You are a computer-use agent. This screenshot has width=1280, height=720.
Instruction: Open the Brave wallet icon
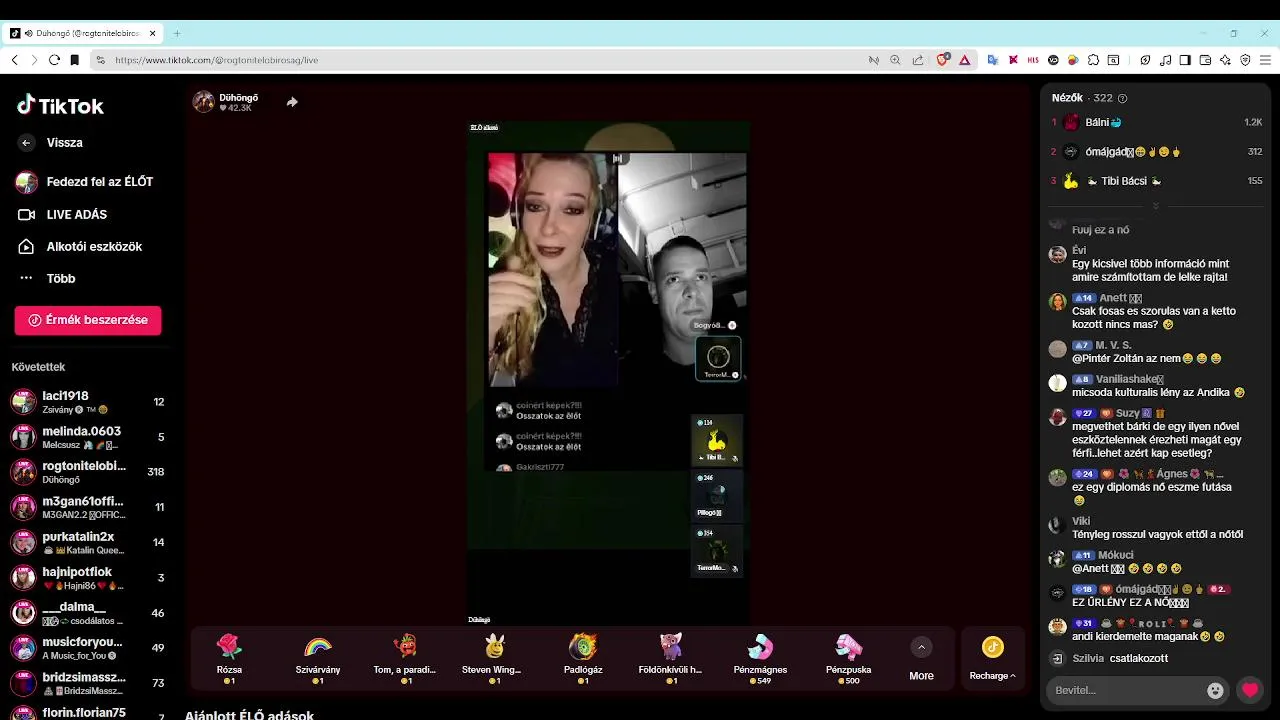point(1205,60)
